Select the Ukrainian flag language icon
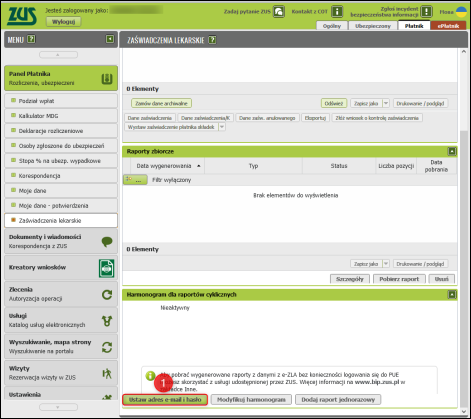 [x=461, y=12]
